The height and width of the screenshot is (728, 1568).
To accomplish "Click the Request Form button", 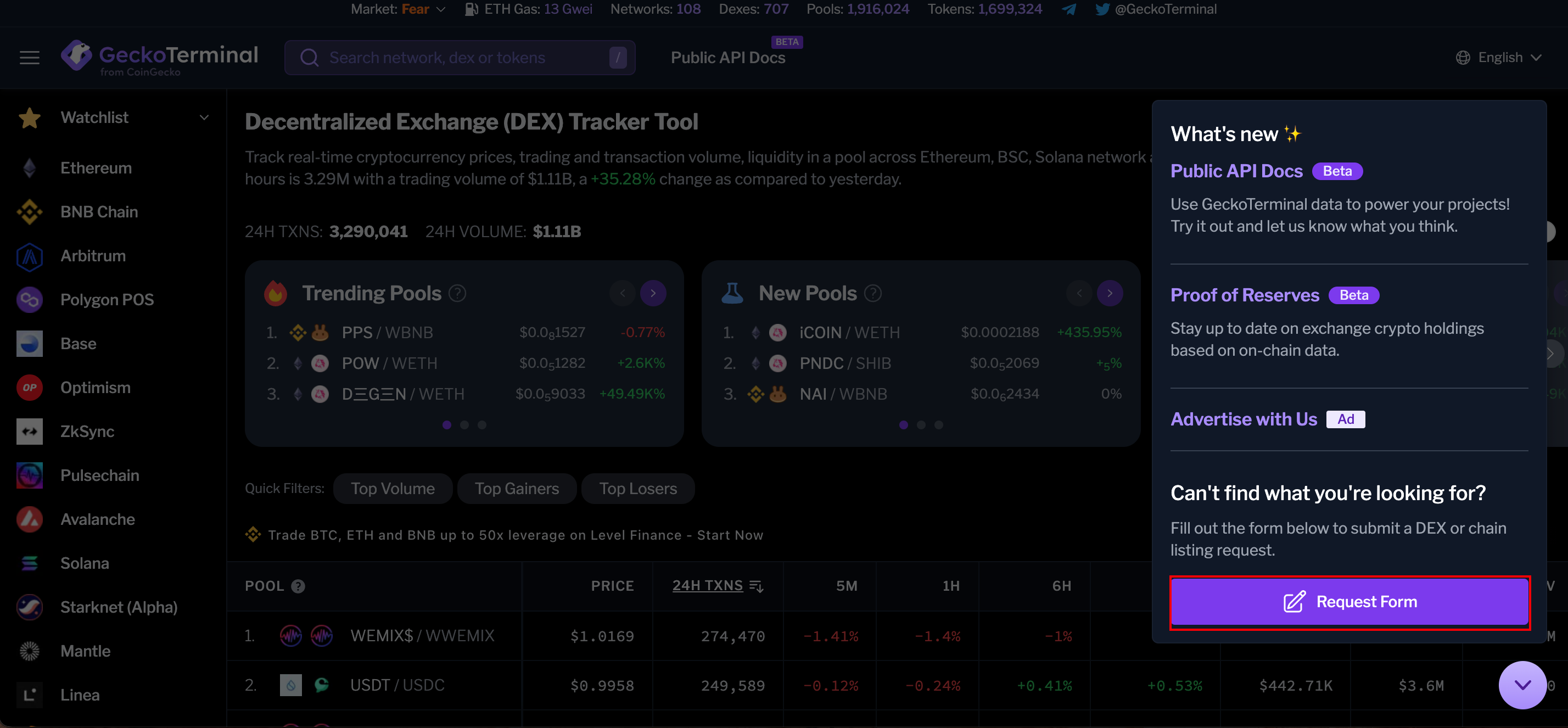I will pos(1349,602).
